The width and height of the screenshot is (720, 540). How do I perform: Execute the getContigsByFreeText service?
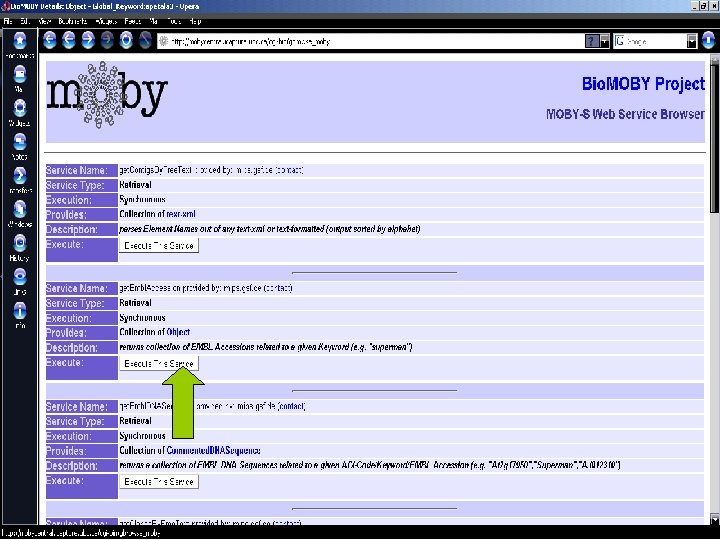pyautogui.click(x=159, y=246)
